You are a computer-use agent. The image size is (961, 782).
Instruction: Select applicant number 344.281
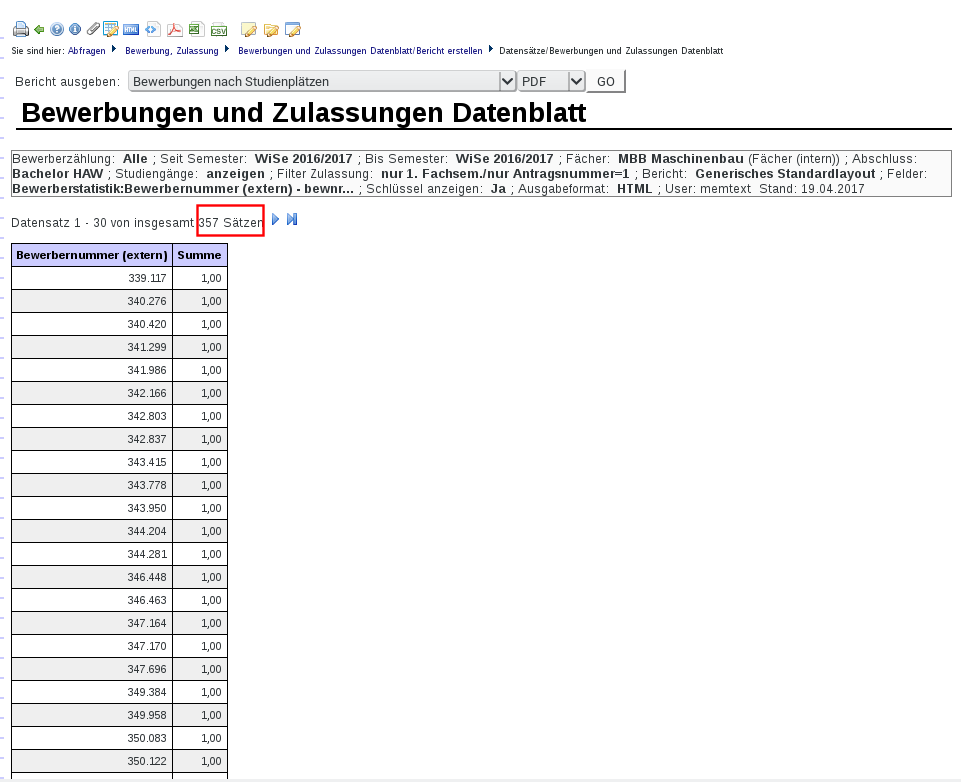[x=147, y=554]
